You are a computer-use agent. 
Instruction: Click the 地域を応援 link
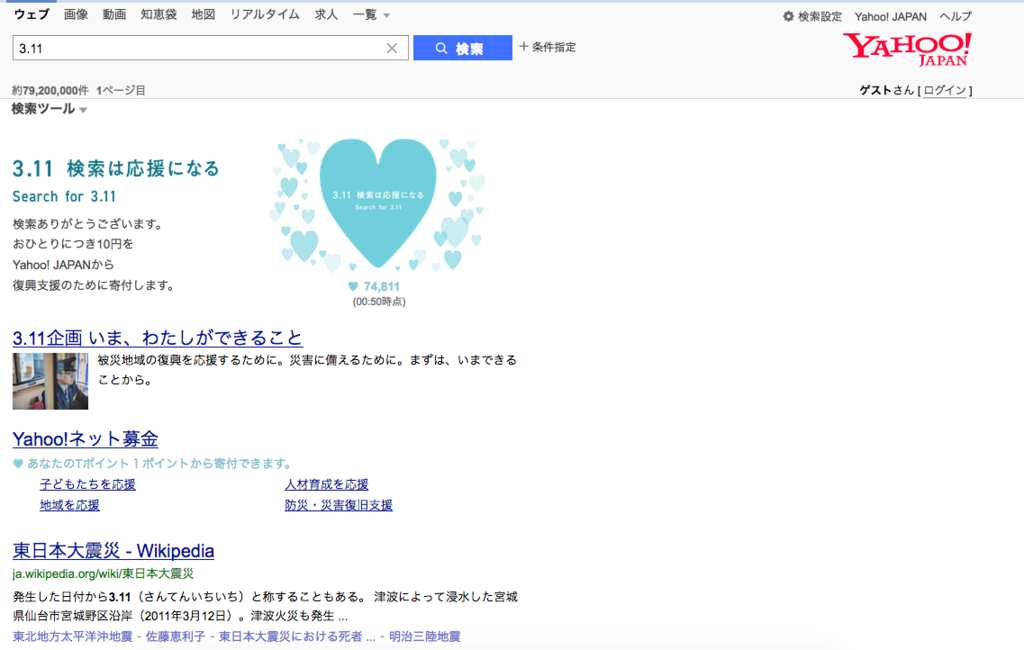point(70,505)
